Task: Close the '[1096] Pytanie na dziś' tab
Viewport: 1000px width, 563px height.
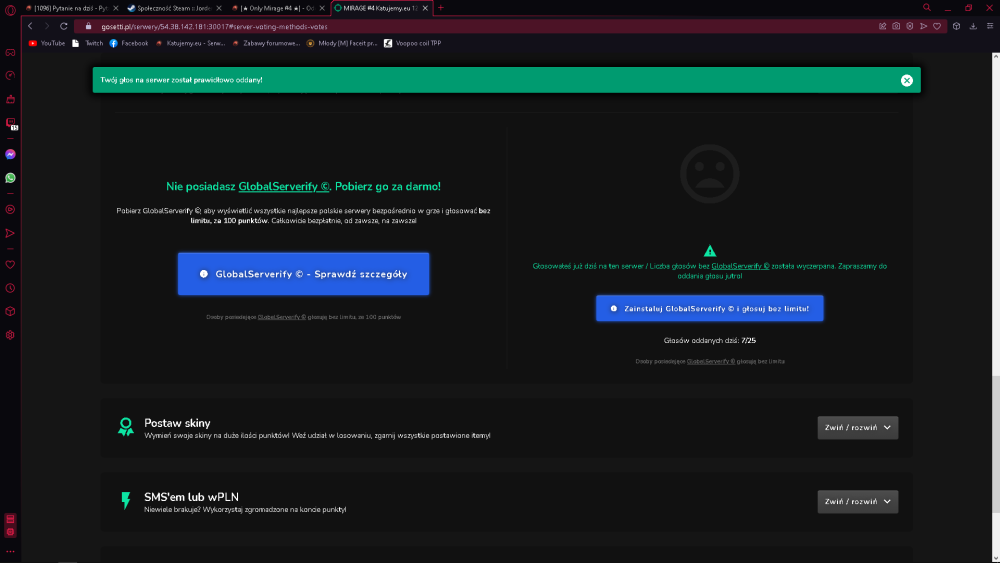Action: pyautogui.click(x=115, y=8)
